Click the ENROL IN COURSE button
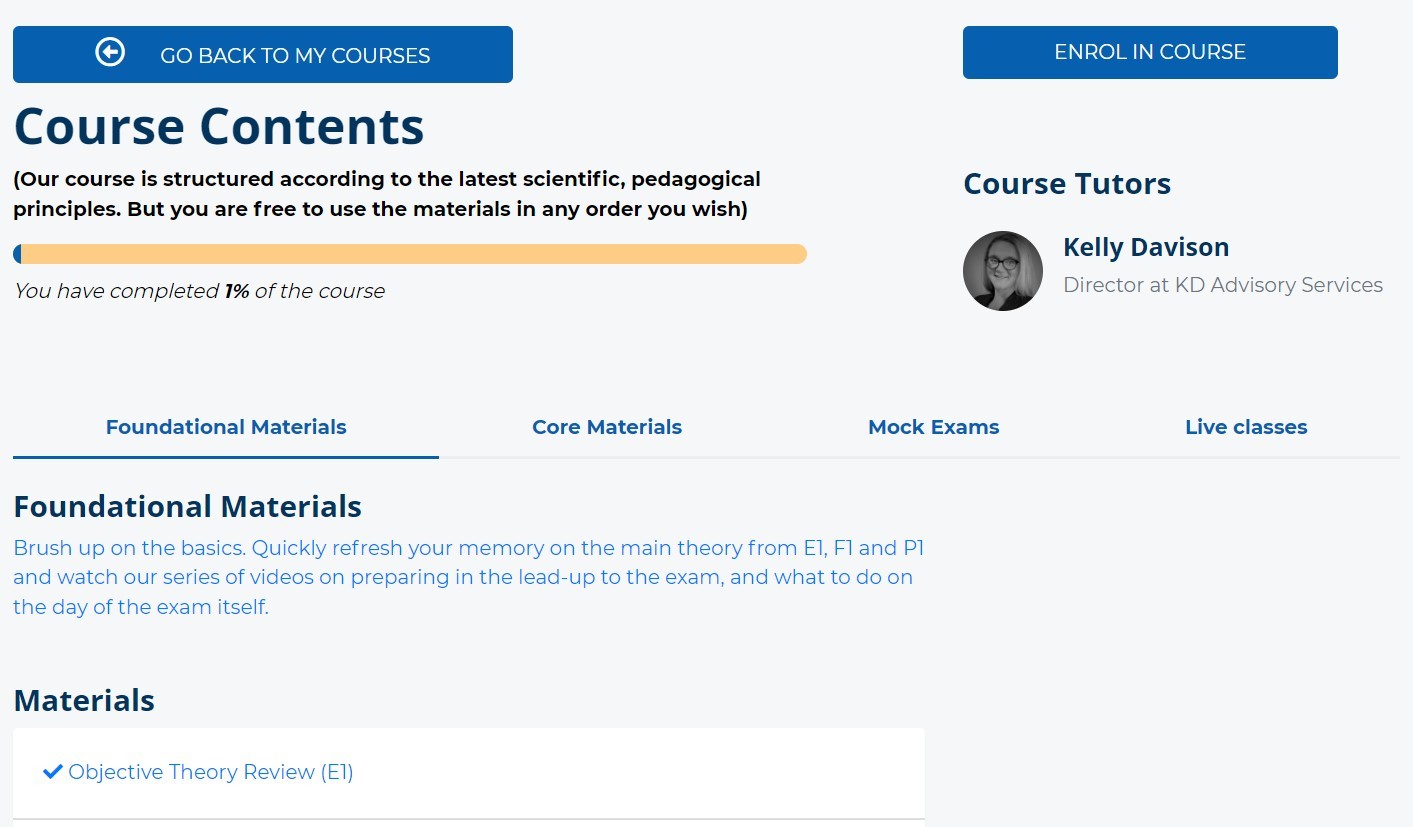 [1148, 52]
